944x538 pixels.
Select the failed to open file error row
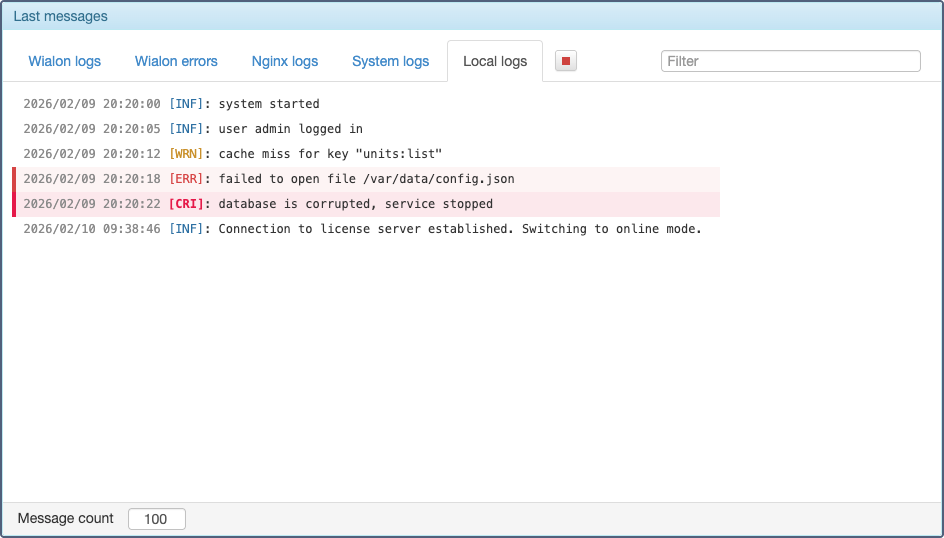366,179
